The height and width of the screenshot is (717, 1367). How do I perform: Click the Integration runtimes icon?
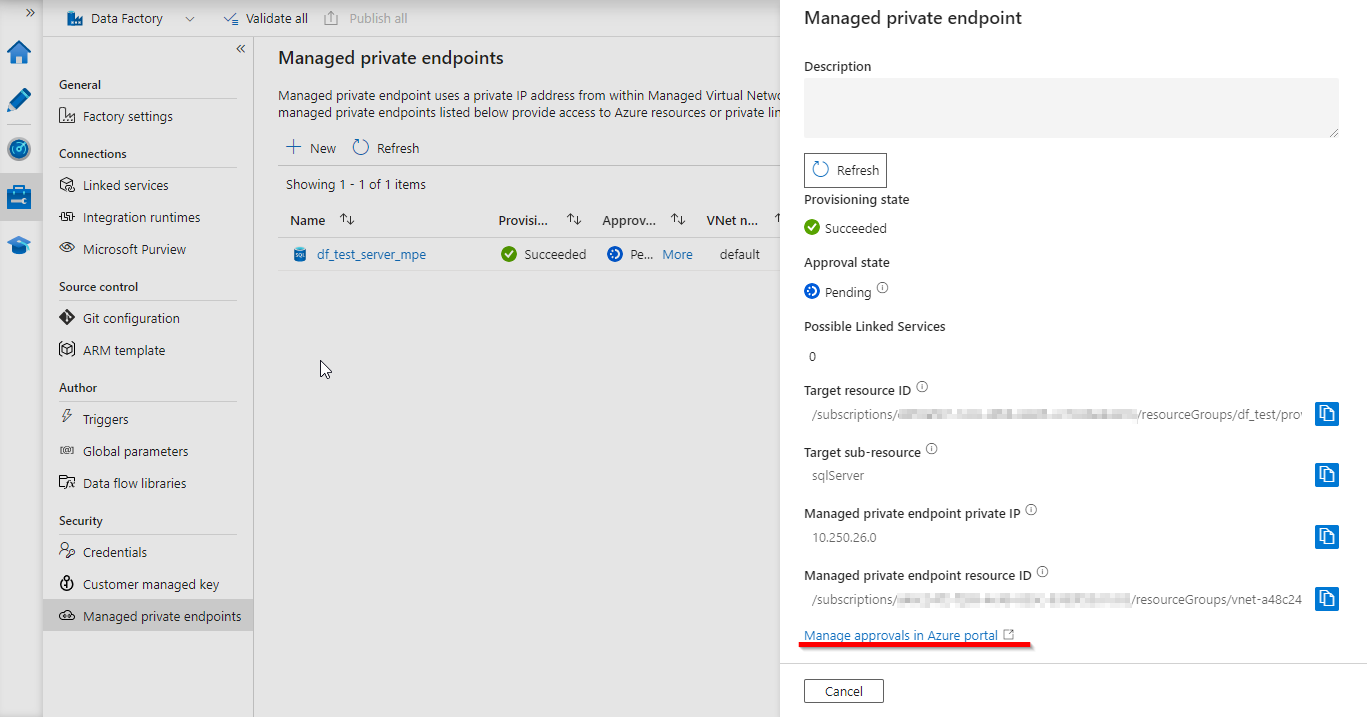coord(67,217)
